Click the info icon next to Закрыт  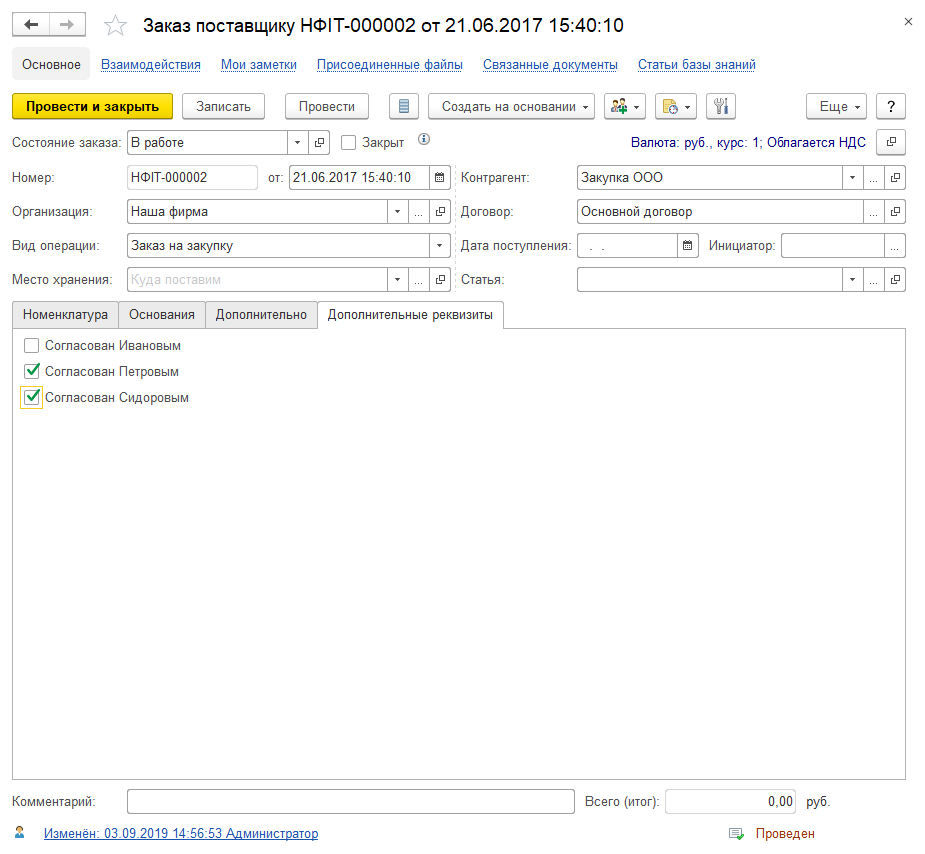423,141
